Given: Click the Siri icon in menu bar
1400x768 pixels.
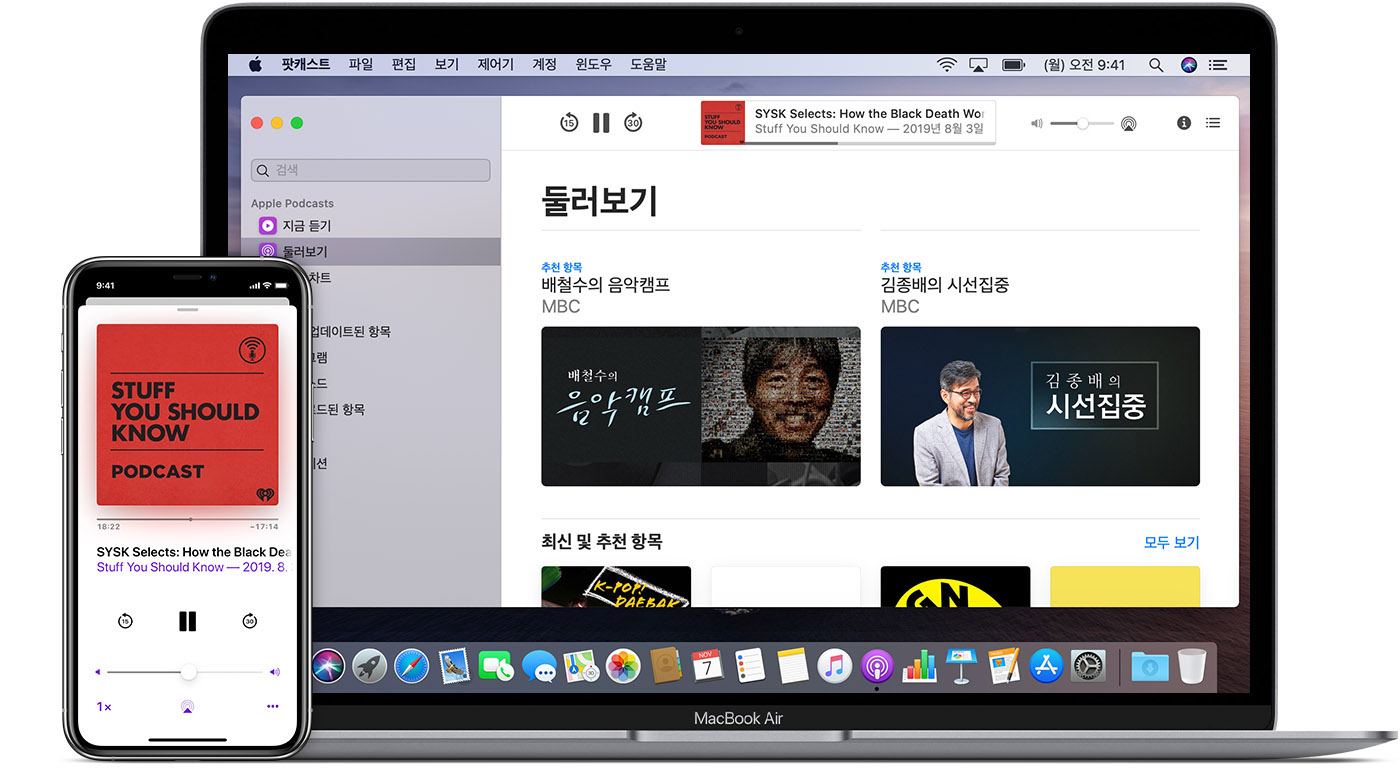Looking at the screenshot, I should [1189, 64].
